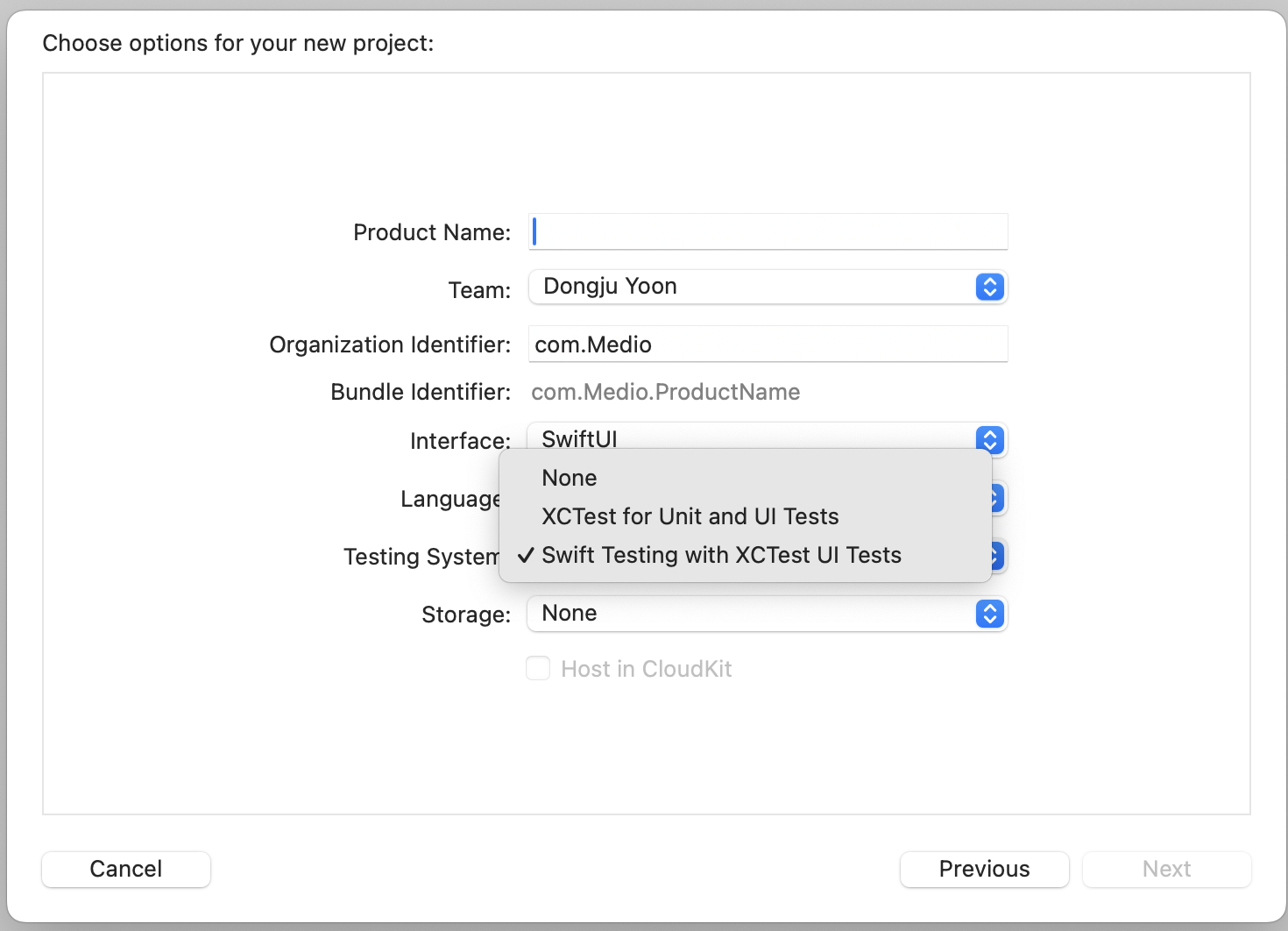Expand the Storage dropdown set to None
The height and width of the screenshot is (931, 1288).
coord(754,614)
